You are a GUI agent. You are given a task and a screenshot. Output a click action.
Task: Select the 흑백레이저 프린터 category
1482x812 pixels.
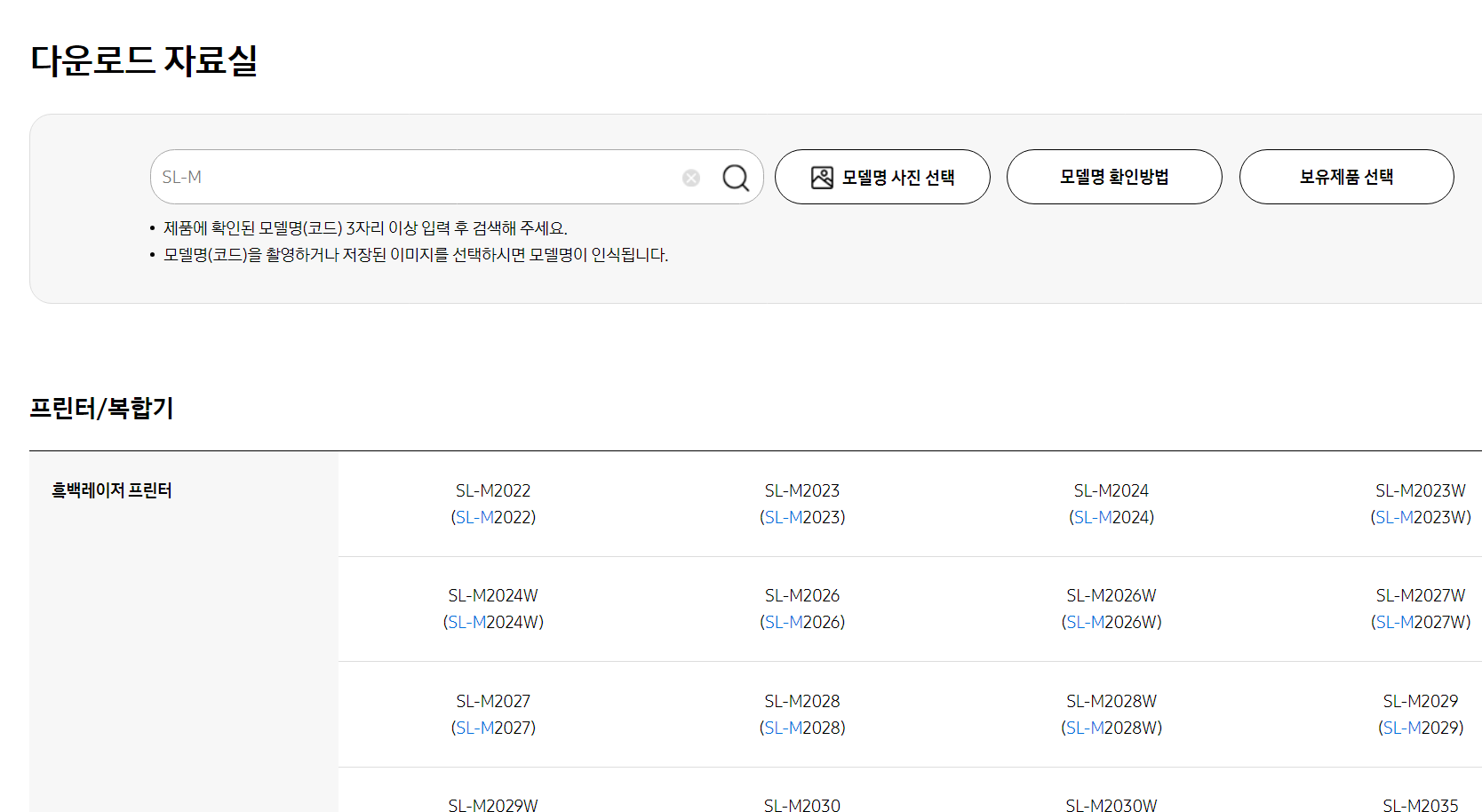pos(110,490)
